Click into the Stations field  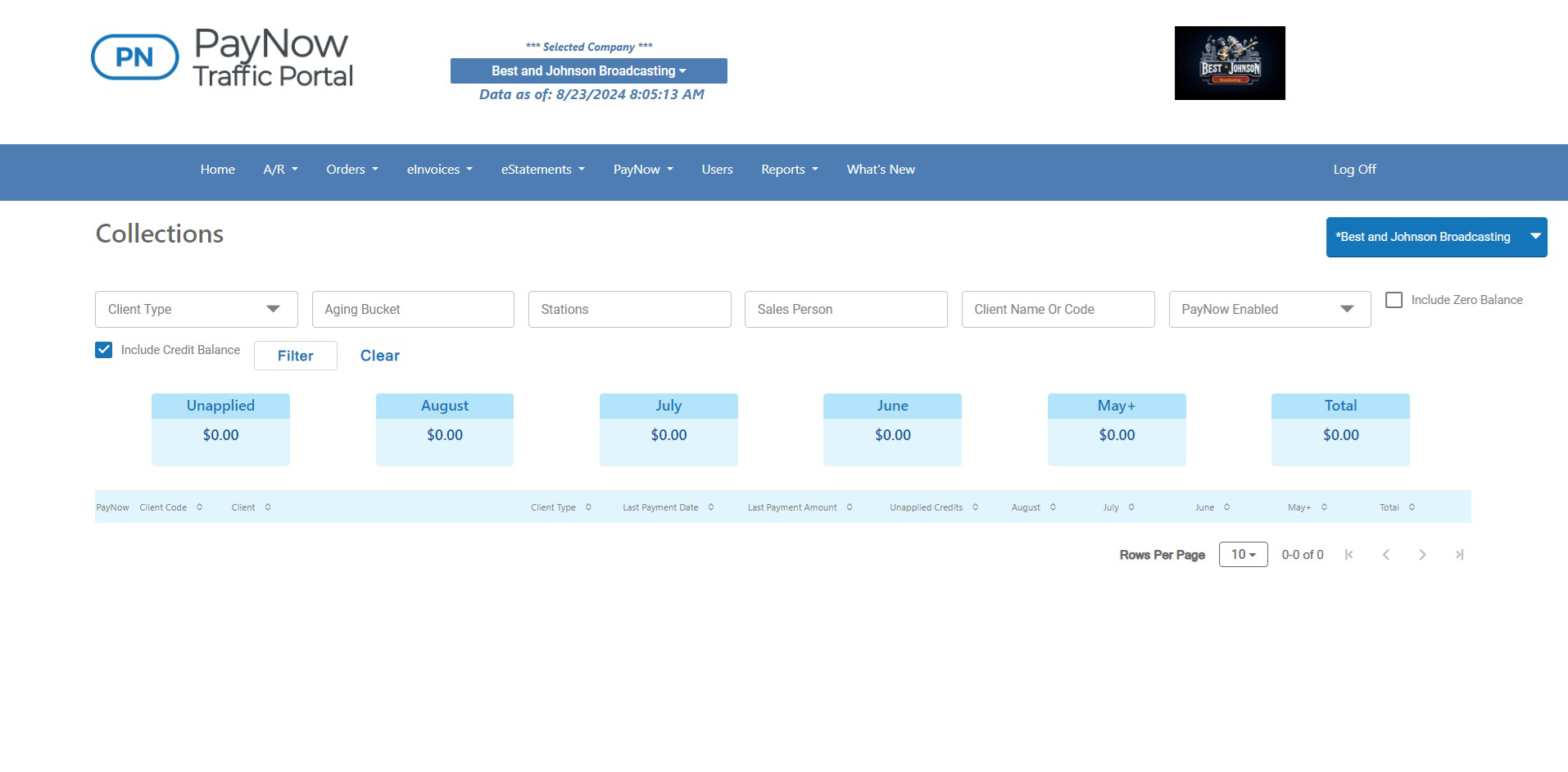pyautogui.click(x=629, y=309)
